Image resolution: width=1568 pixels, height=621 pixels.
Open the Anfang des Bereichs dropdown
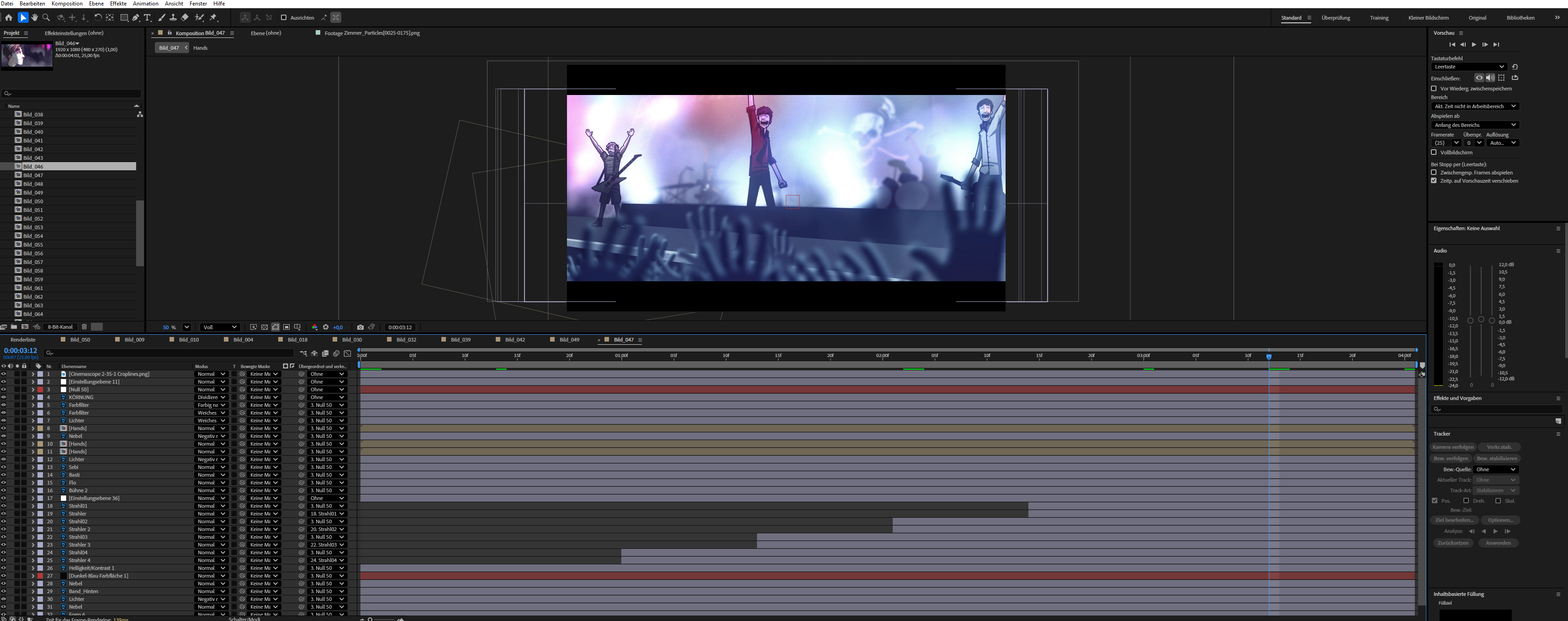coord(1474,125)
